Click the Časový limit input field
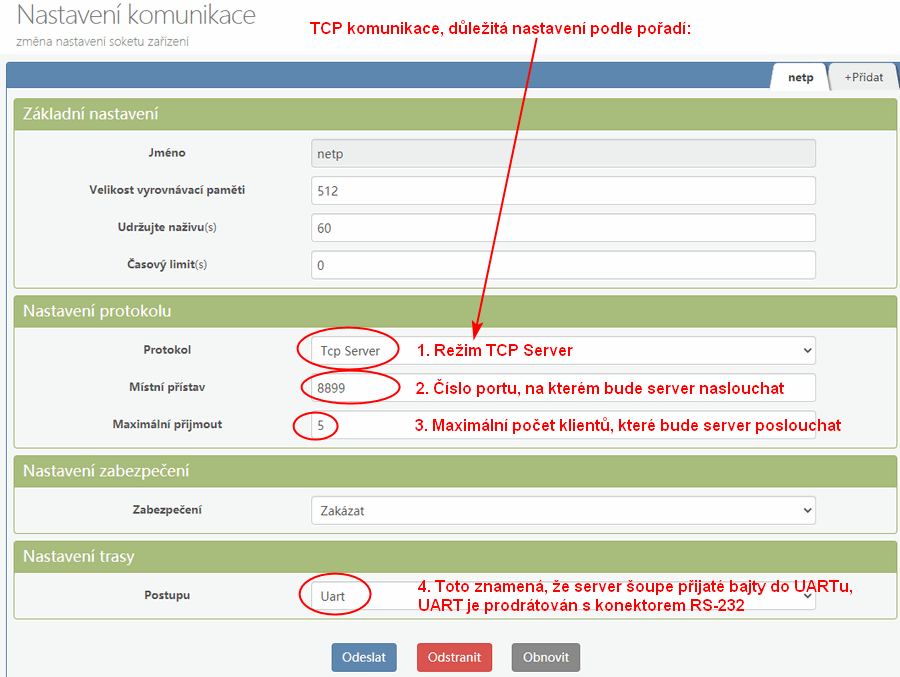Screen dimensions: 900x677 (563, 265)
